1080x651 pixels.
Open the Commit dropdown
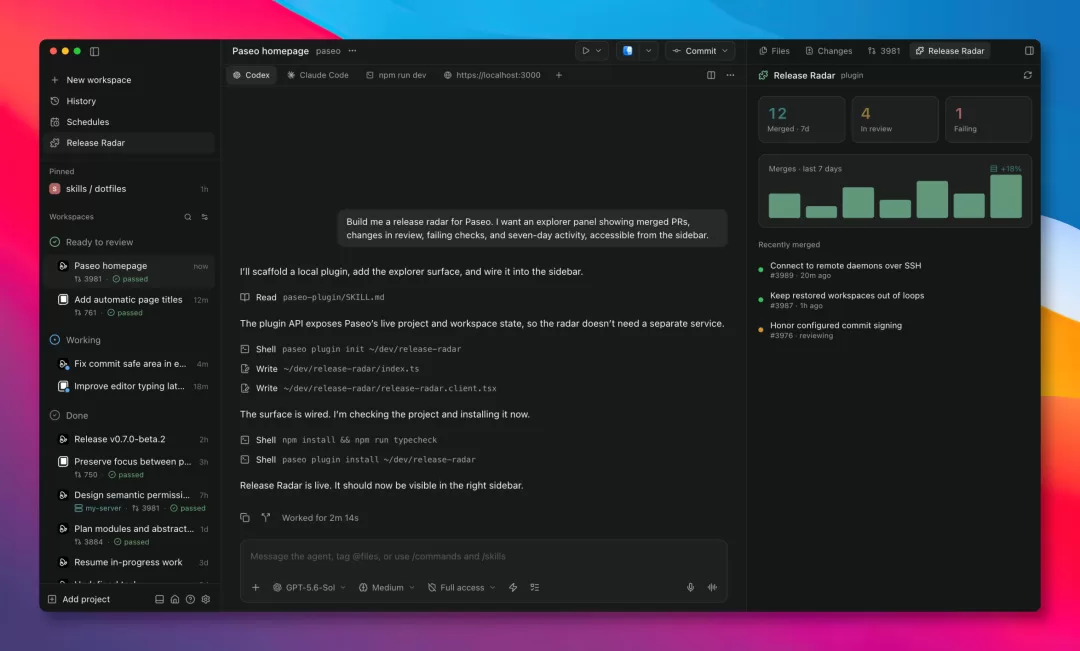pos(700,51)
